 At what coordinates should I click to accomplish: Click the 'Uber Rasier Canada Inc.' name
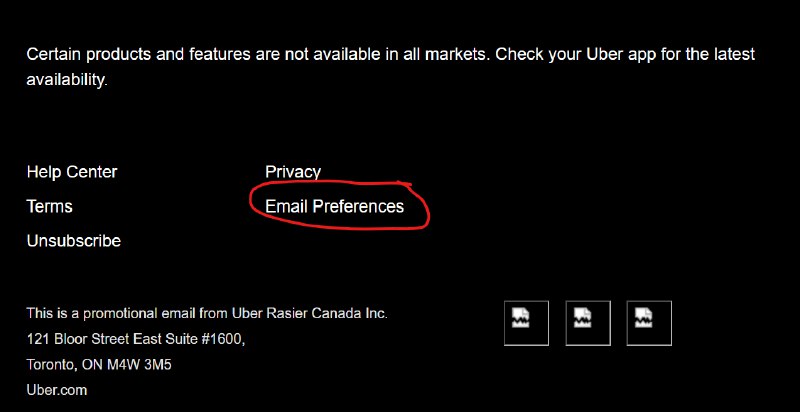point(310,313)
